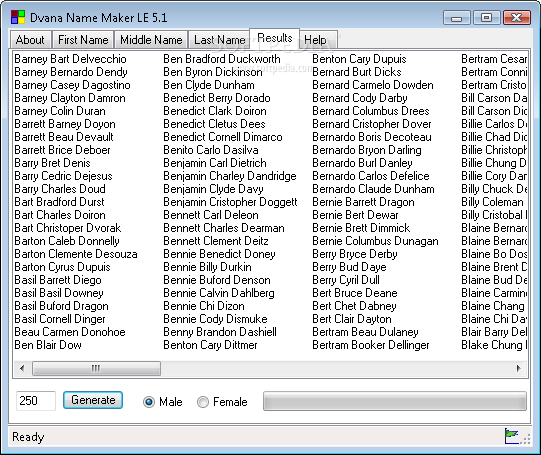Viewport: 541px width, 455px height.
Task: Click the name count field showing 250
Action: coord(36,401)
